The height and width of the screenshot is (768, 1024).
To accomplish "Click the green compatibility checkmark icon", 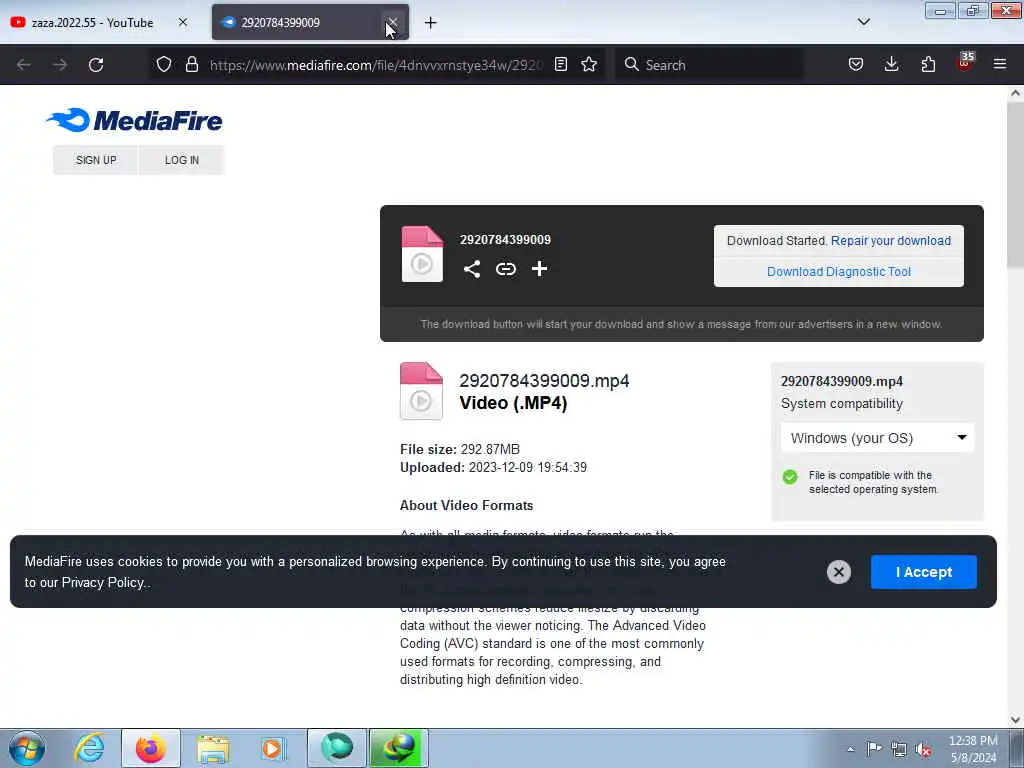I will [790, 477].
